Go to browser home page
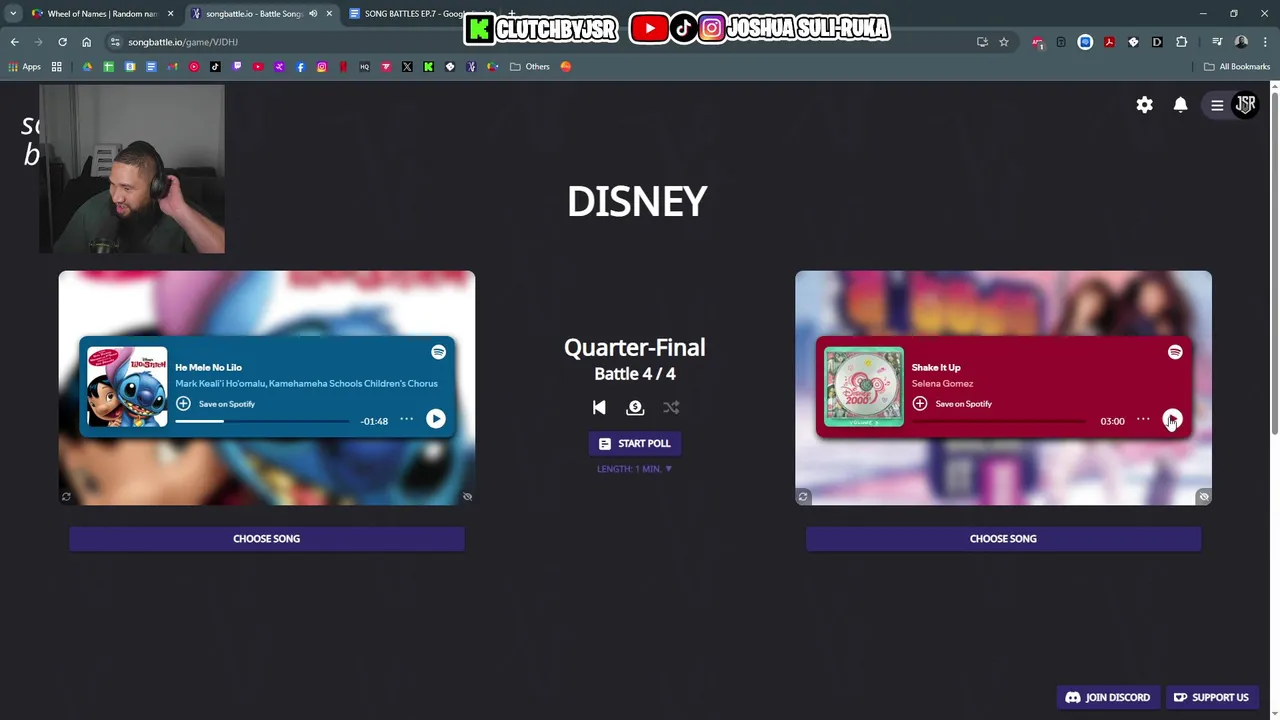This screenshot has width=1280, height=720. pos(87,42)
